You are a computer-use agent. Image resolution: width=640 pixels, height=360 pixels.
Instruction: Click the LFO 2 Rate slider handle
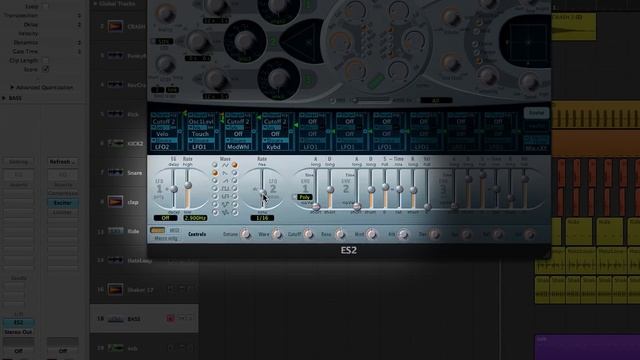point(262,192)
